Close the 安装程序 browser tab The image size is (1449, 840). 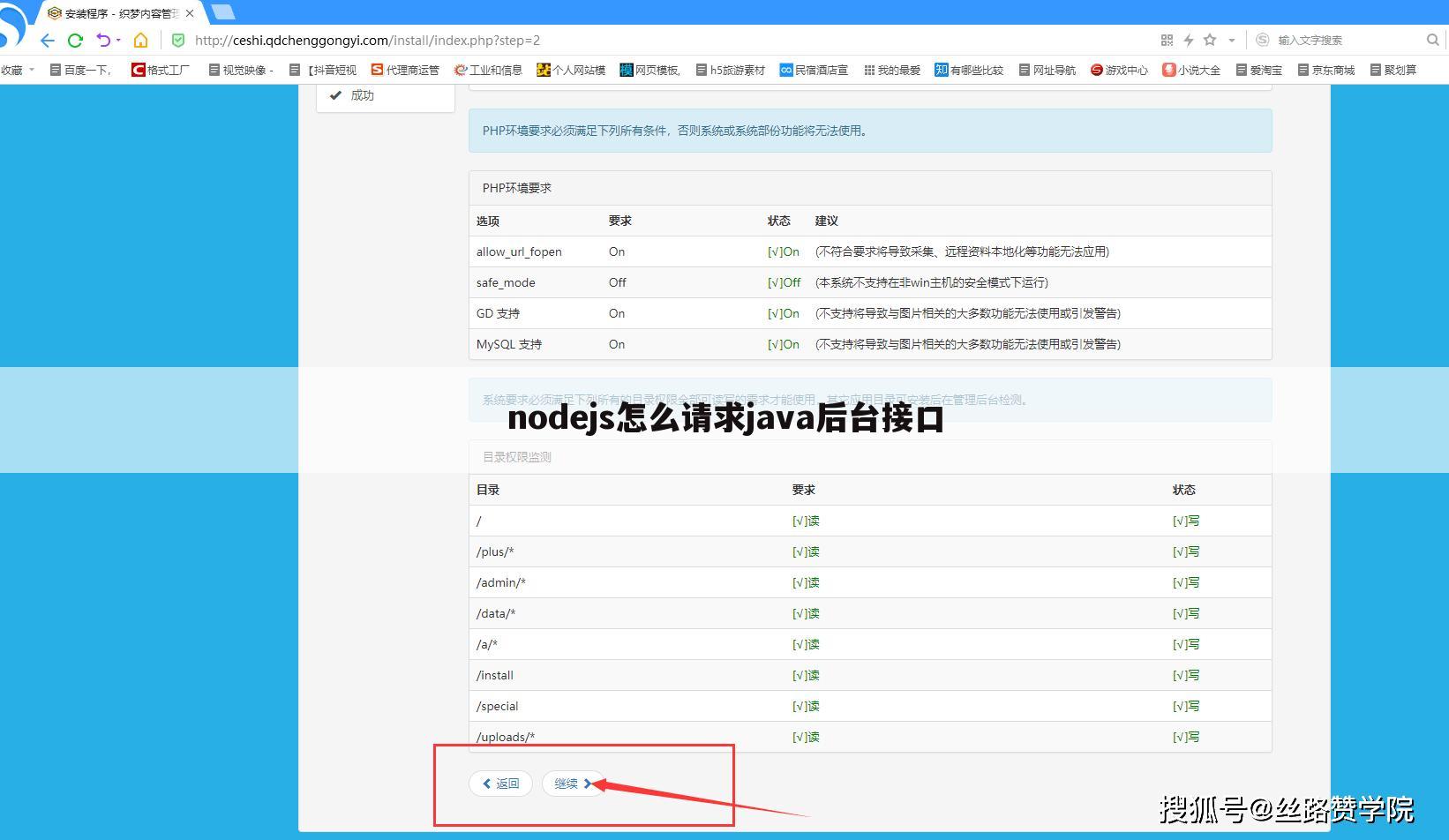pyautogui.click(x=190, y=13)
